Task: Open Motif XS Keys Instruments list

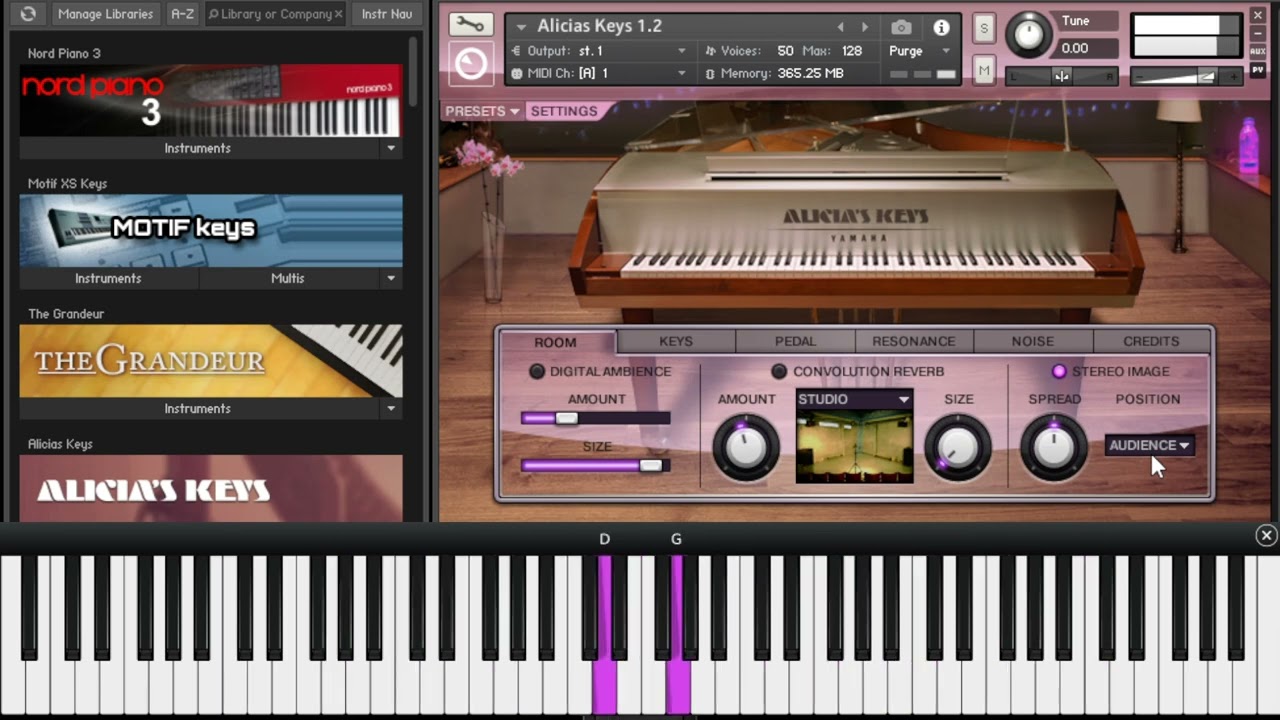Action: (108, 278)
